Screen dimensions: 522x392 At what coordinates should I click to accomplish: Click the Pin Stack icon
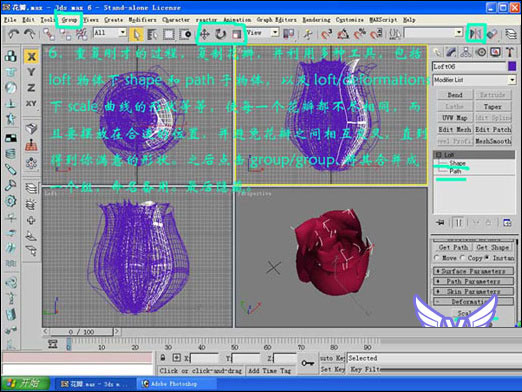coord(441,222)
